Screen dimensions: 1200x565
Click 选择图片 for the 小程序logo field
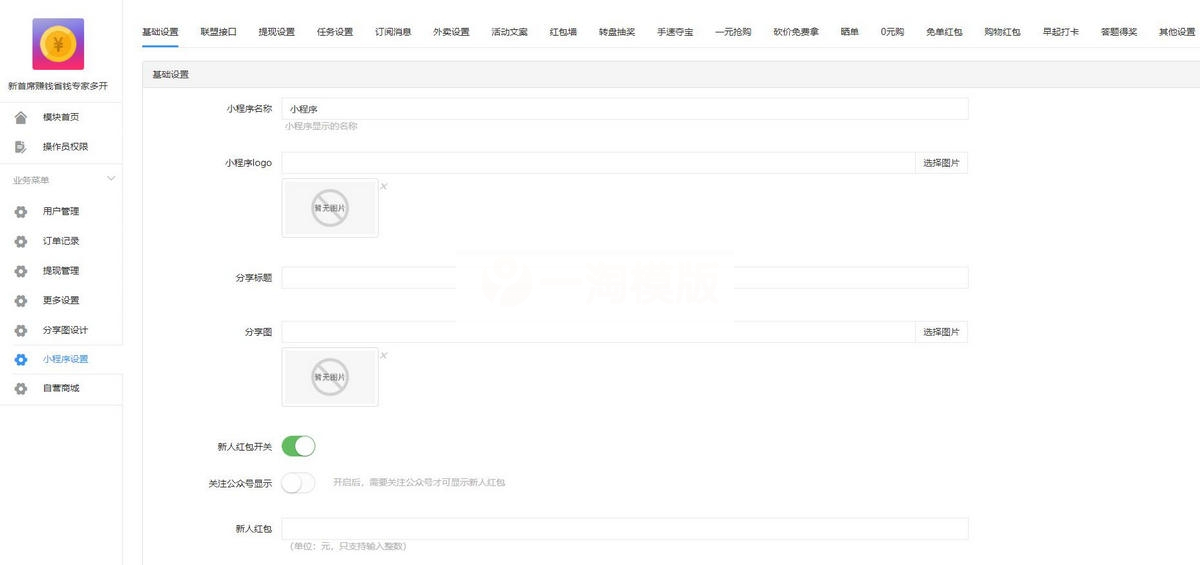941,163
